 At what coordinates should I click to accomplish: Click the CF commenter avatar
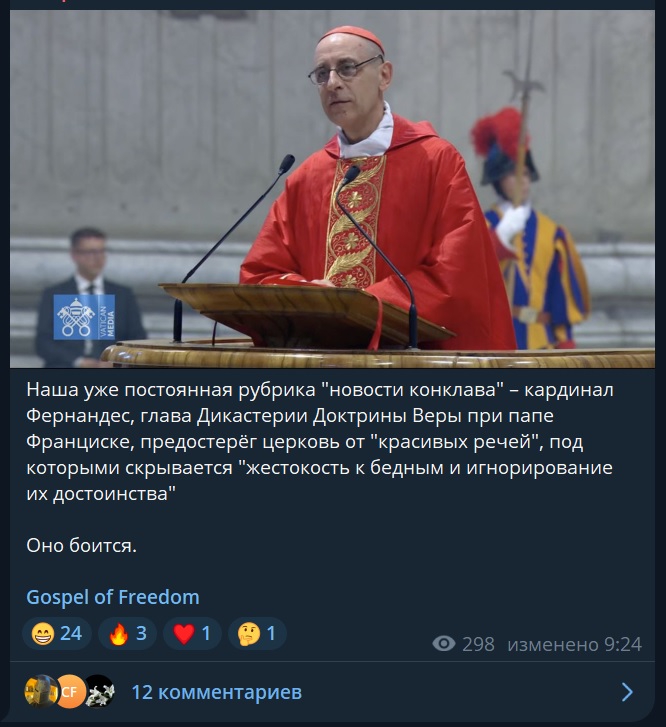(70, 692)
